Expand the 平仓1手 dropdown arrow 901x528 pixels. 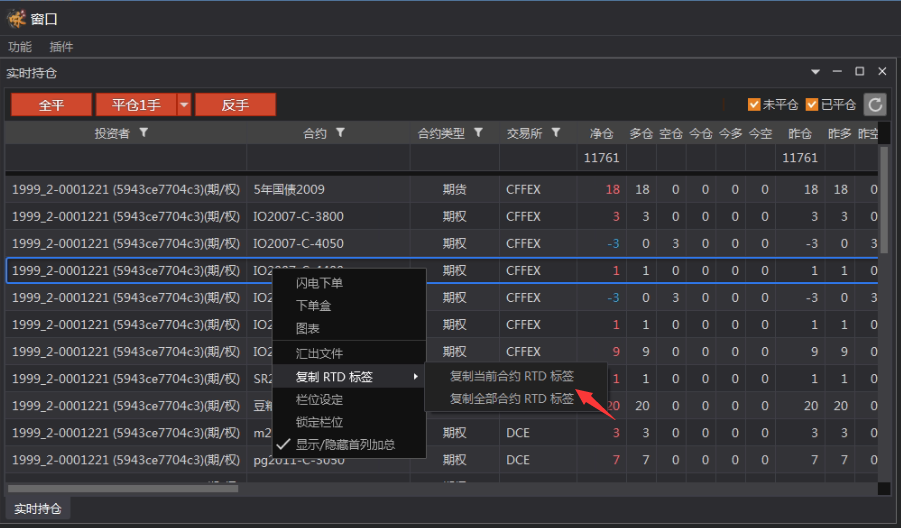184,105
